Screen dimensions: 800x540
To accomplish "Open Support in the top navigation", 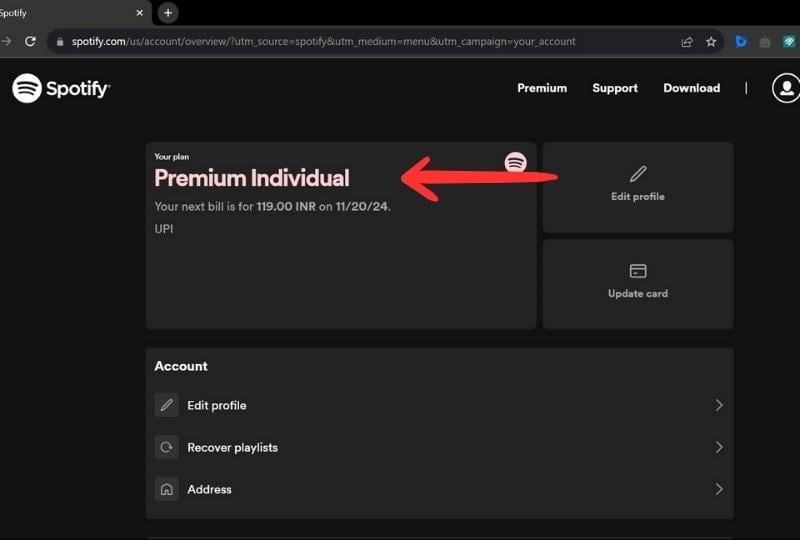I will pyautogui.click(x=615, y=88).
